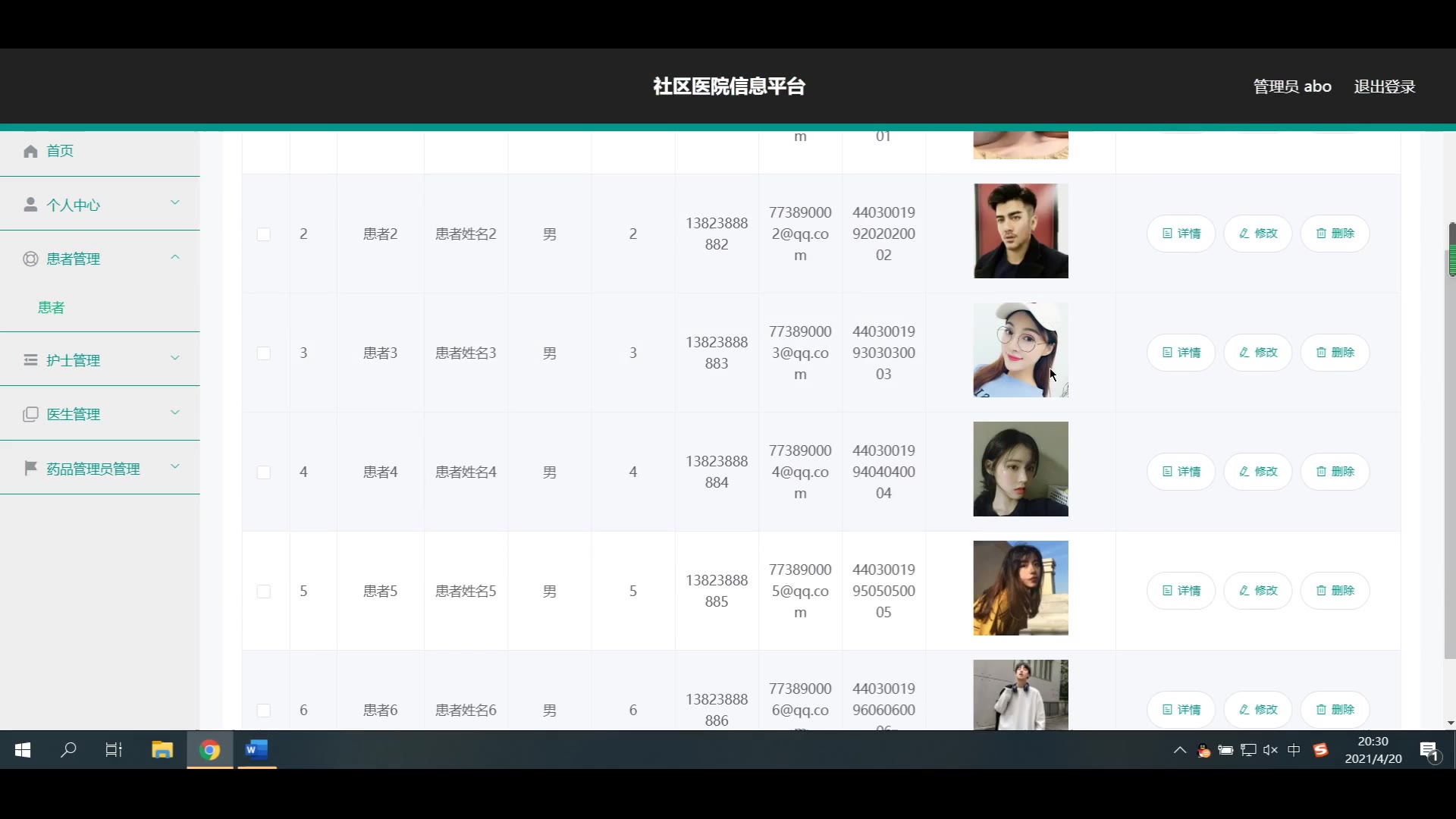
Task: Click the person icon next to 个人中心
Action: coord(30,205)
